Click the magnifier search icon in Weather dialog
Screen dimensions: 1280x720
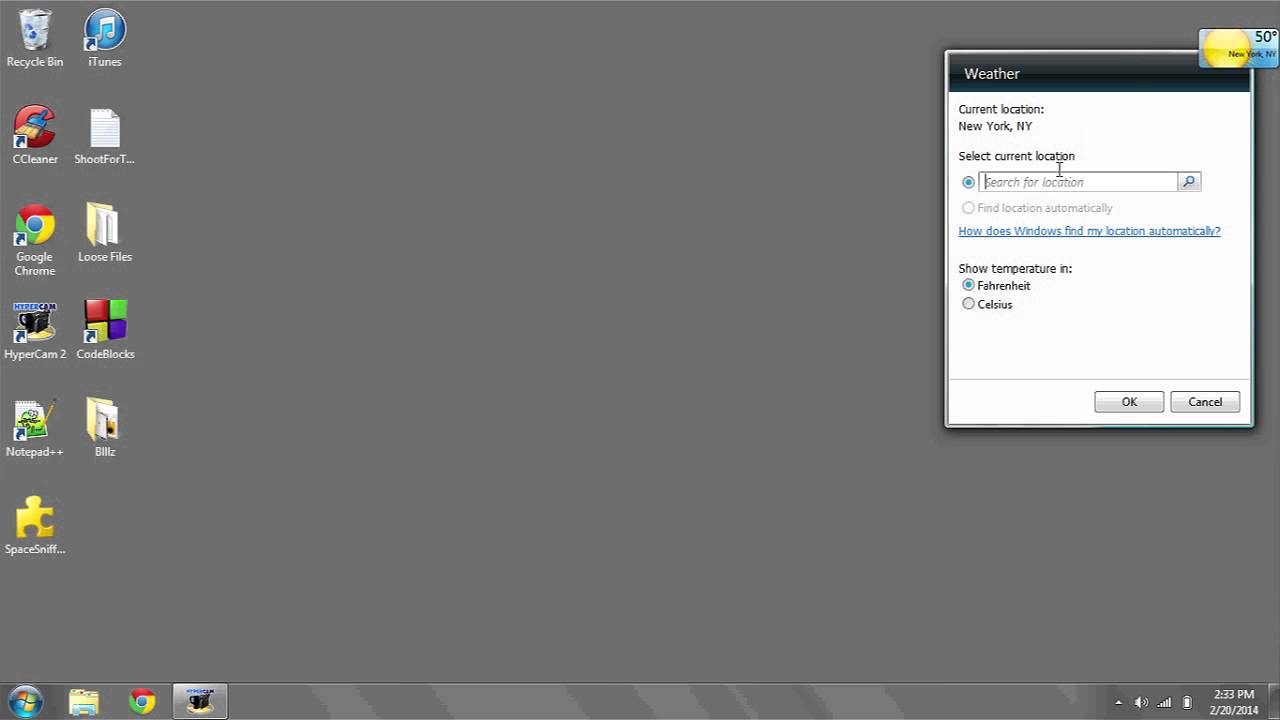point(1188,181)
